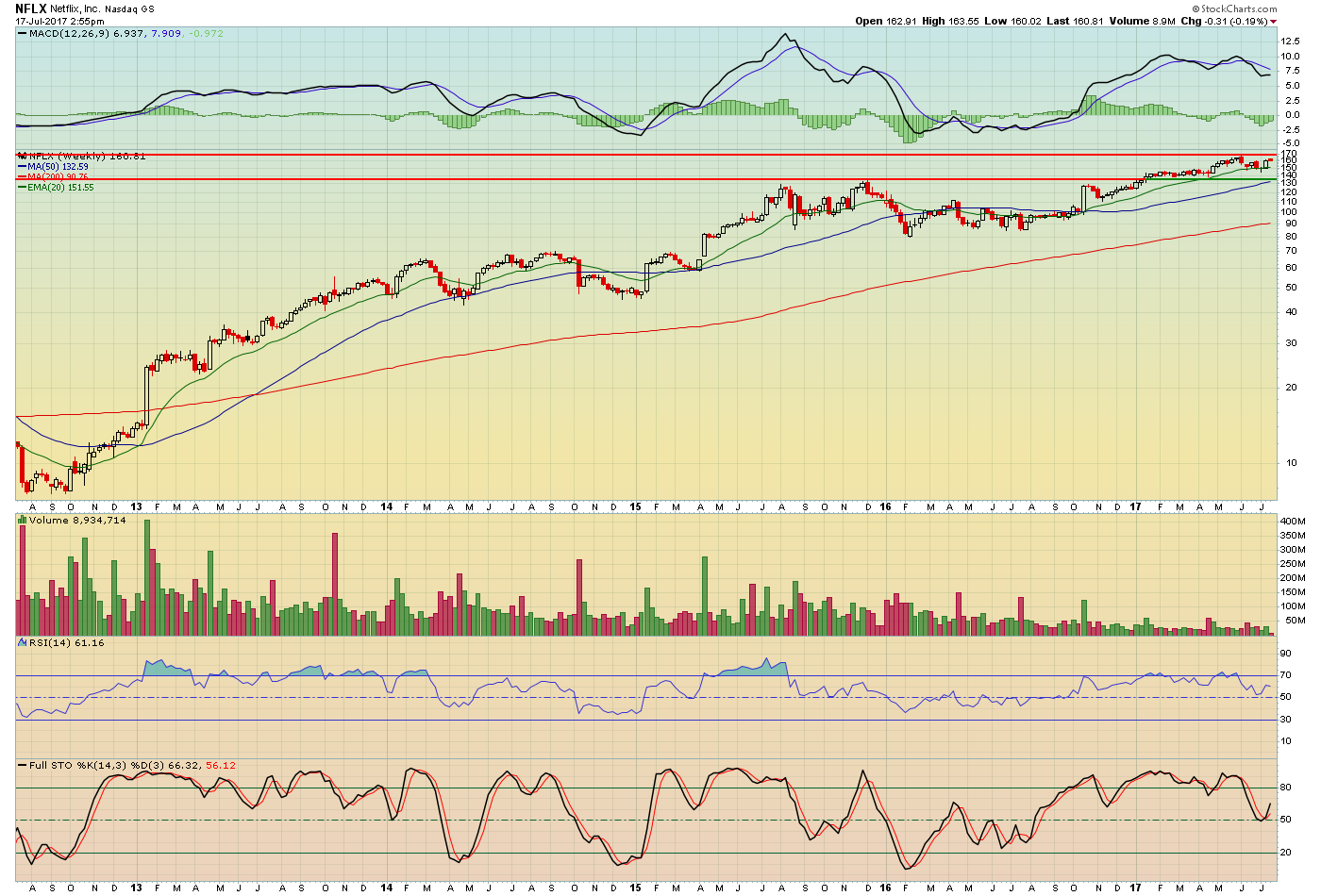The height and width of the screenshot is (896, 1321).
Task: Click the 10 label on RSI axis
Action: click(x=1285, y=741)
